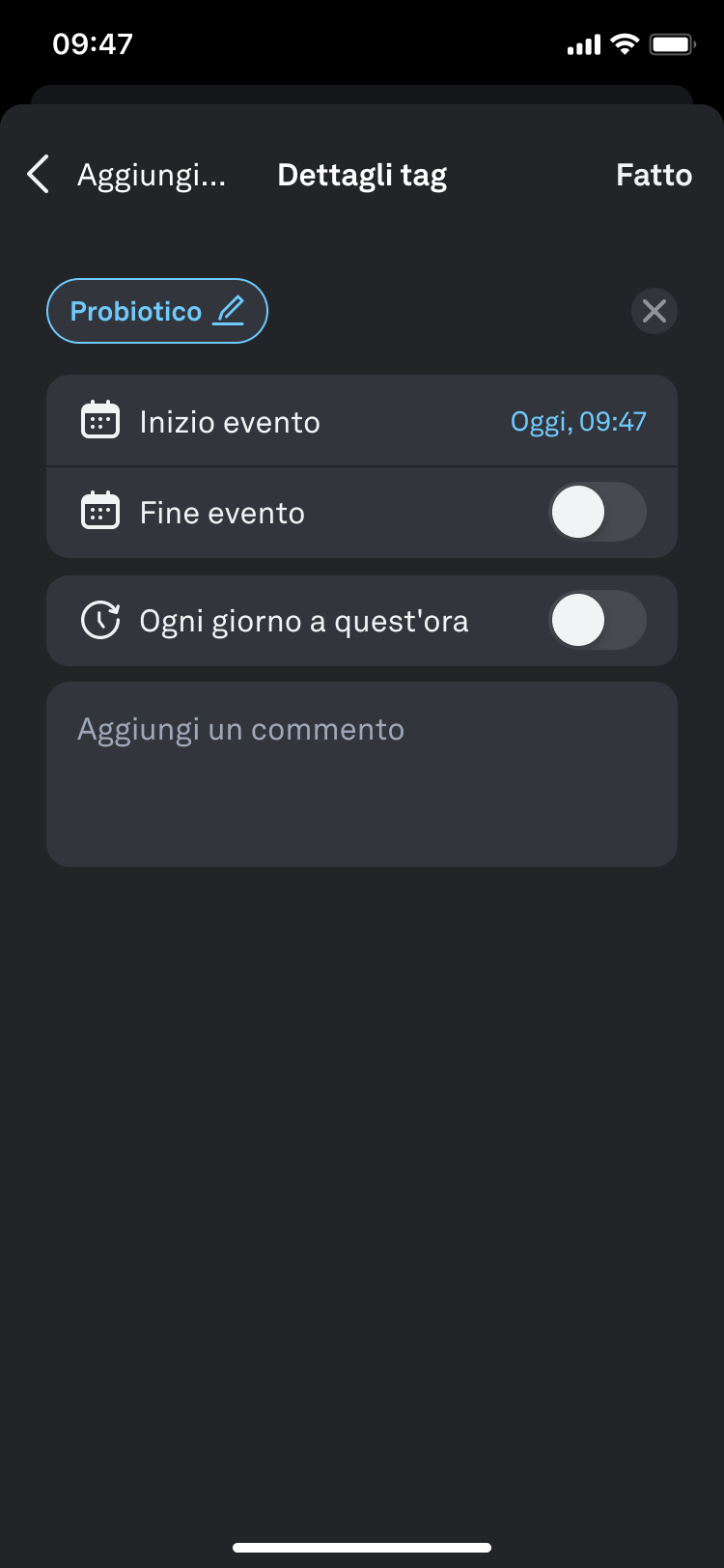Tap the Fine evento row label
This screenshot has height=1568, width=724.
222,513
